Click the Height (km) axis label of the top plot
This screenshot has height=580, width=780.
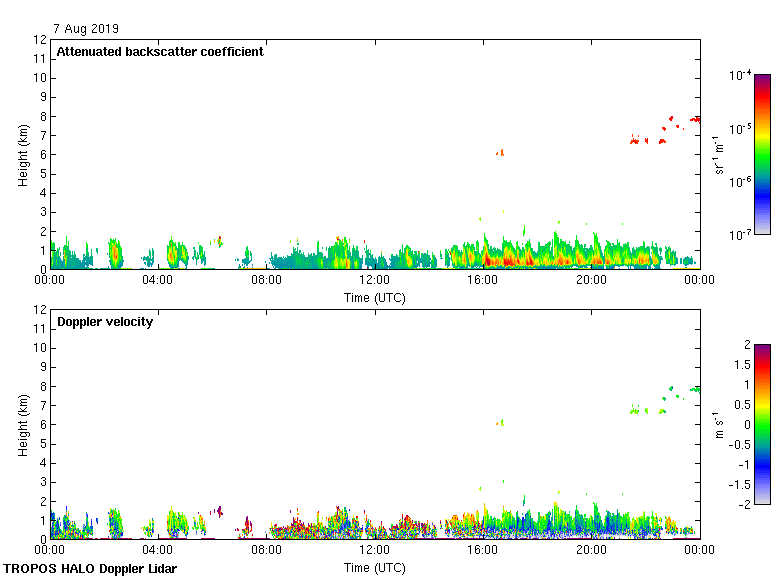23,154
